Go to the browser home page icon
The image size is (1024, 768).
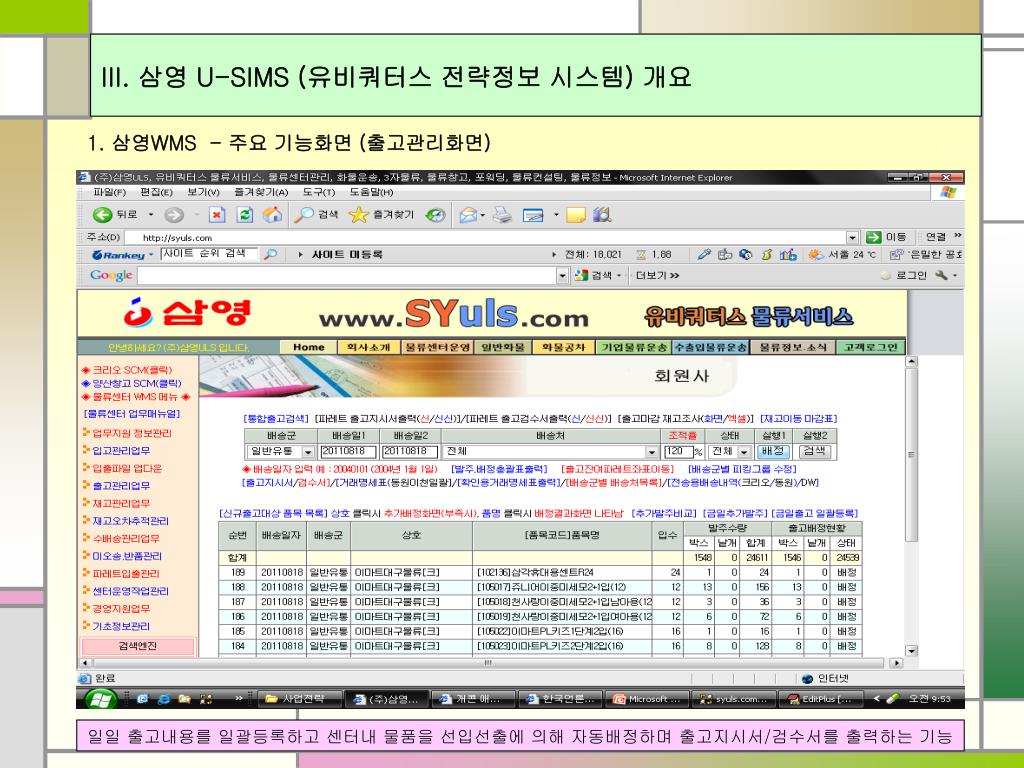click(272, 215)
